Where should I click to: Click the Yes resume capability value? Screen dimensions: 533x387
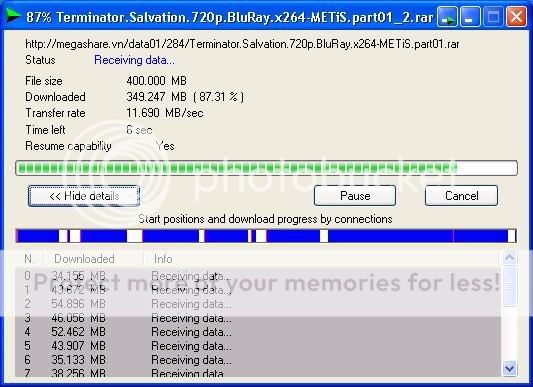pyautogui.click(x=165, y=146)
